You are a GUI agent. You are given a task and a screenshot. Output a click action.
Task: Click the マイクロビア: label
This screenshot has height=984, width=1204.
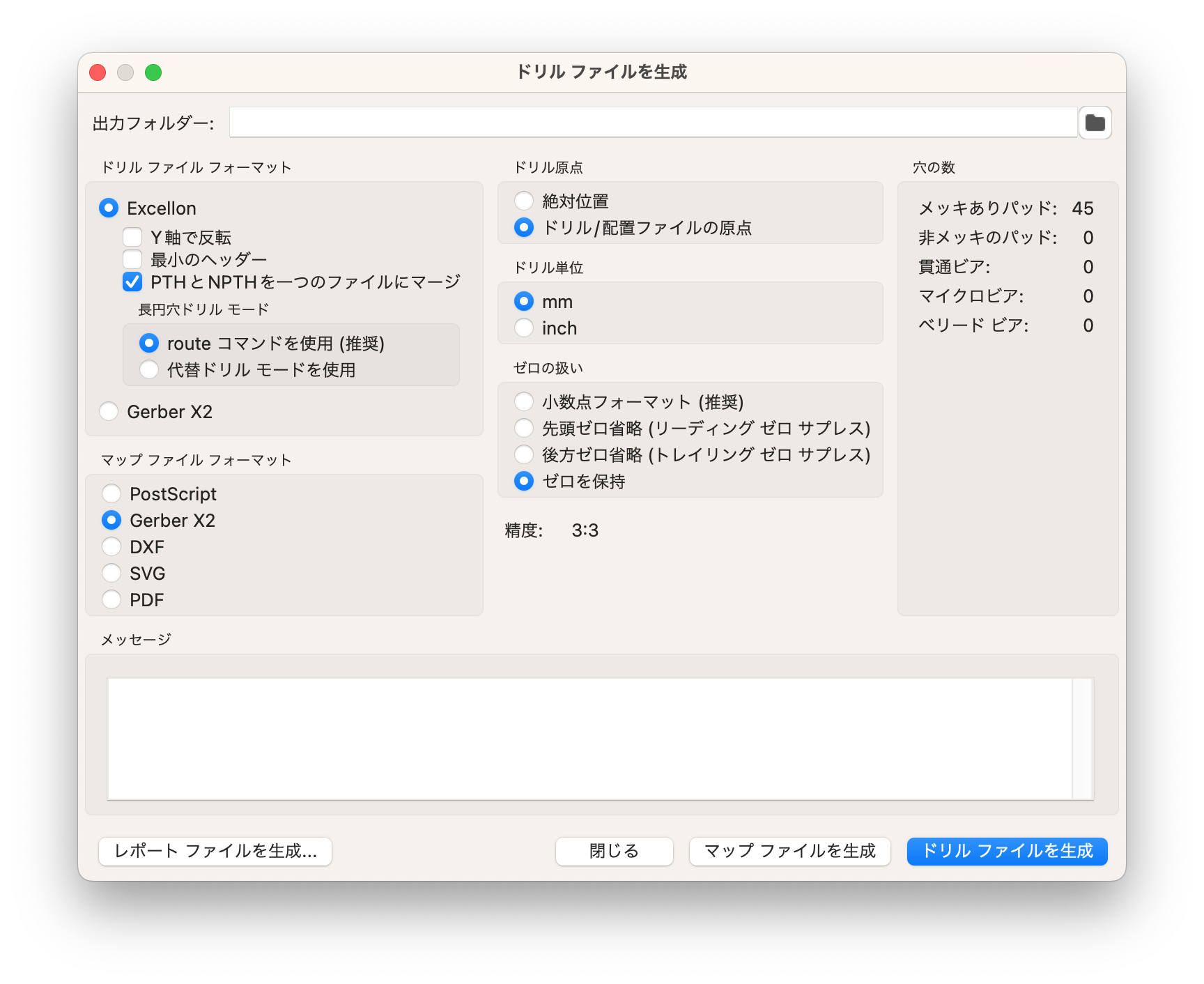point(971,296)
